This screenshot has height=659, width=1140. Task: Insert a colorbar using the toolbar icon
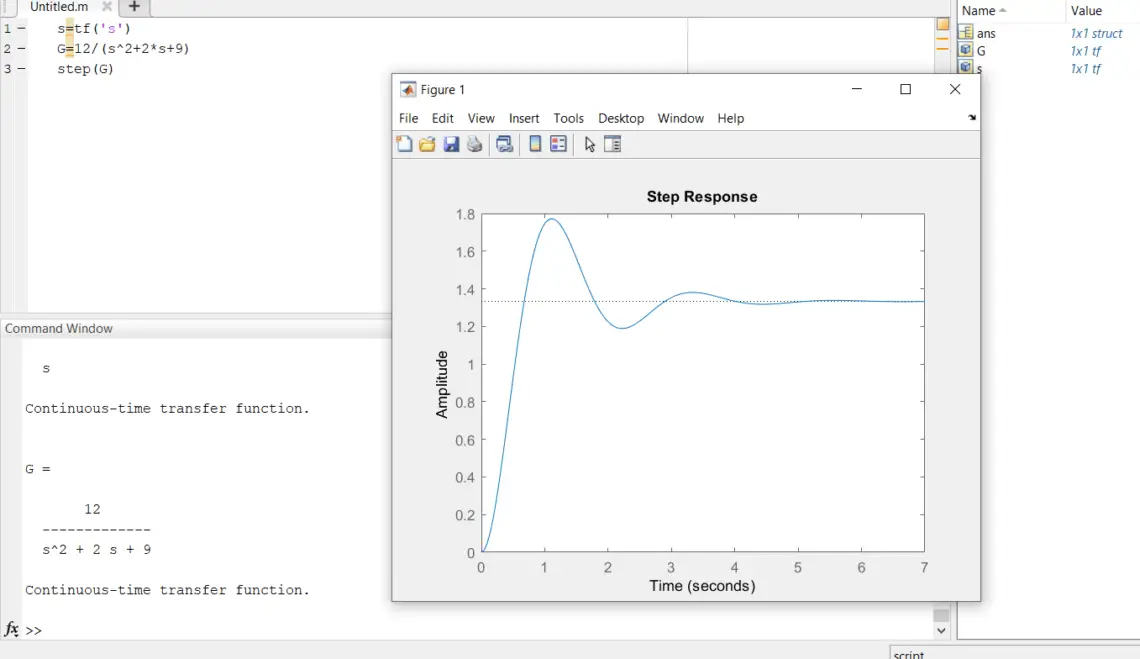click(535, 144)
